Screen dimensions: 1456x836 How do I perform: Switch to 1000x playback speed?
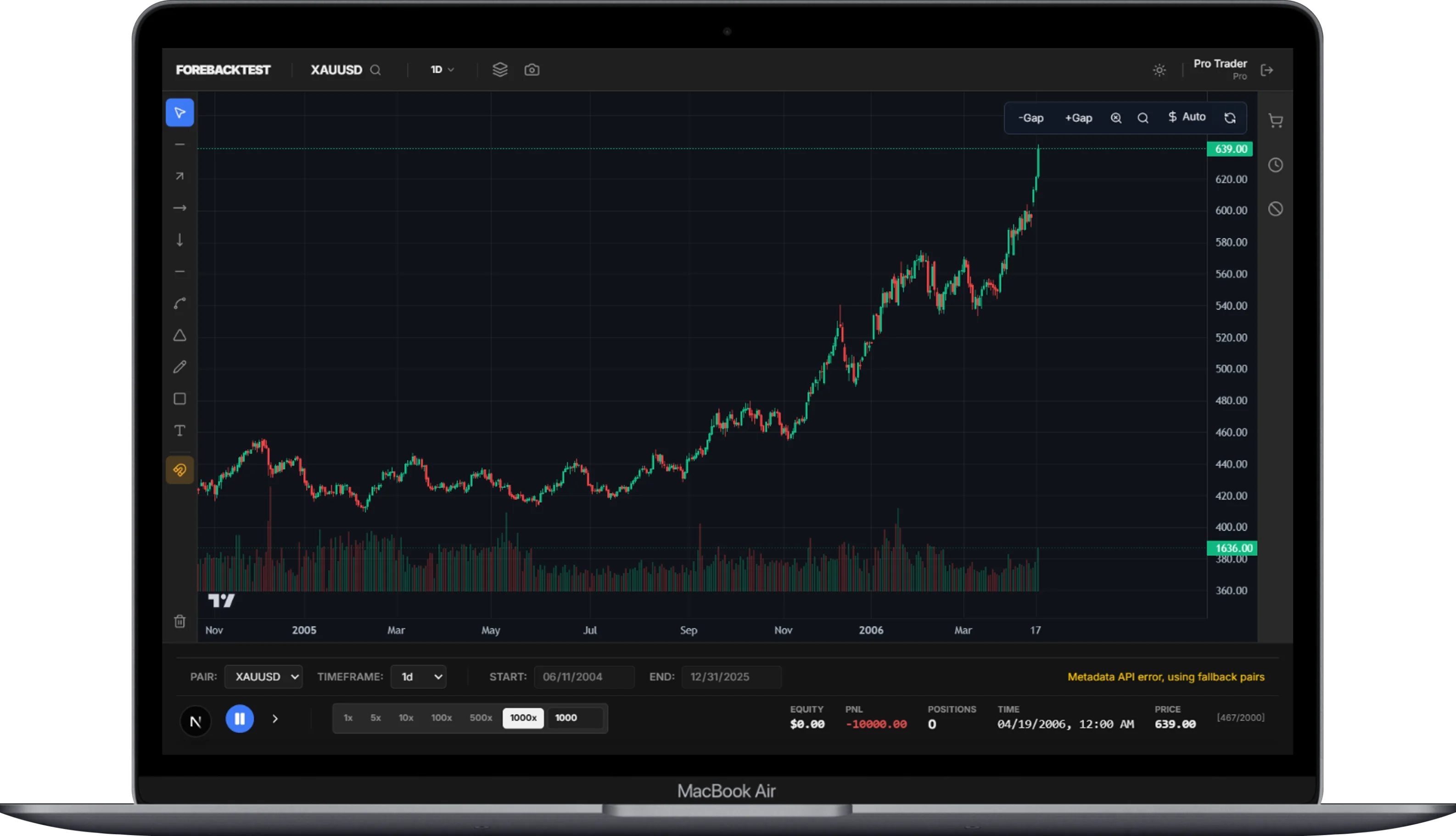pyautogui.click(x=523, y=718)
